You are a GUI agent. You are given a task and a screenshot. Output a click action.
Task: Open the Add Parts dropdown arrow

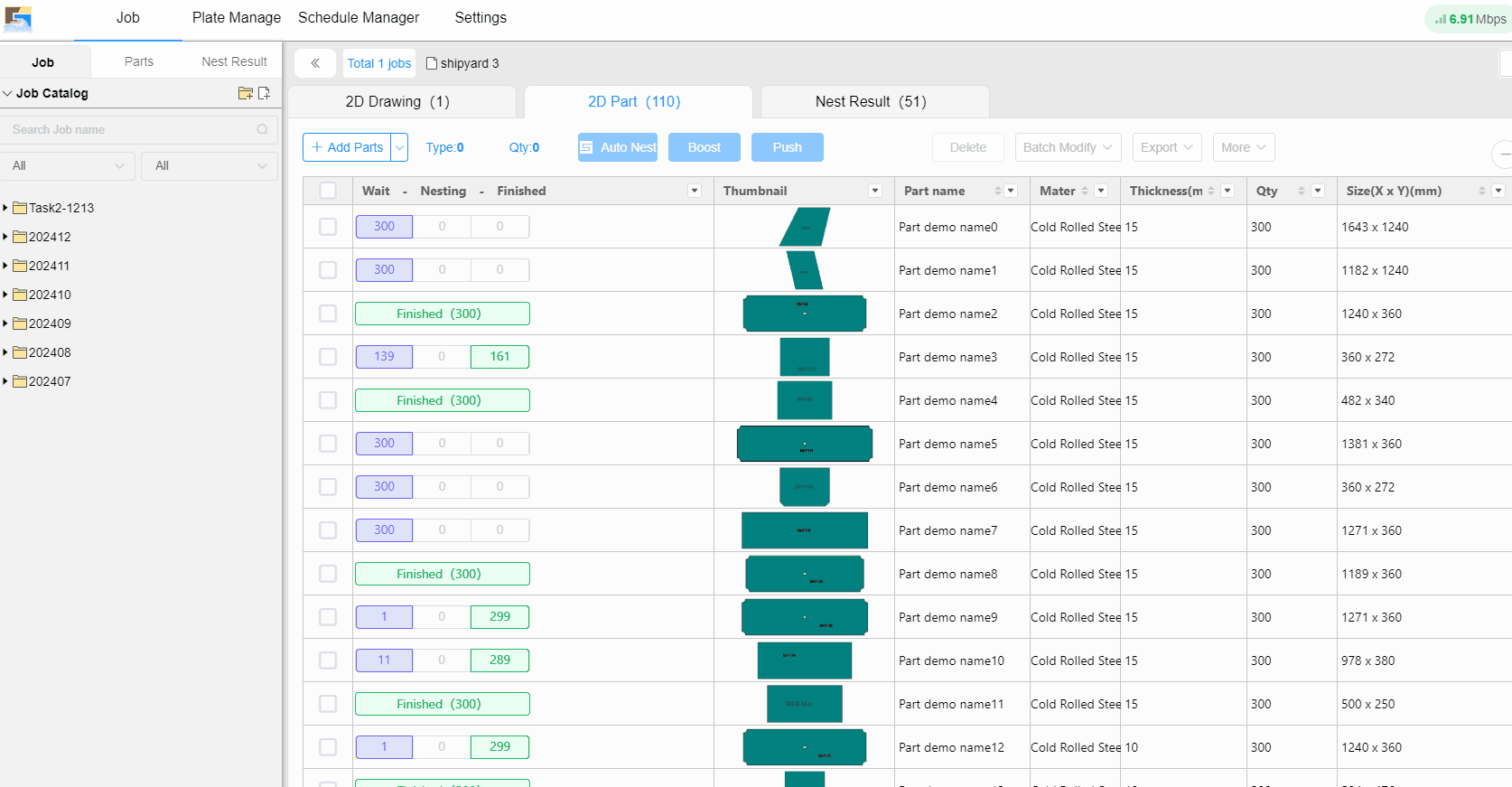click(399, 147)
